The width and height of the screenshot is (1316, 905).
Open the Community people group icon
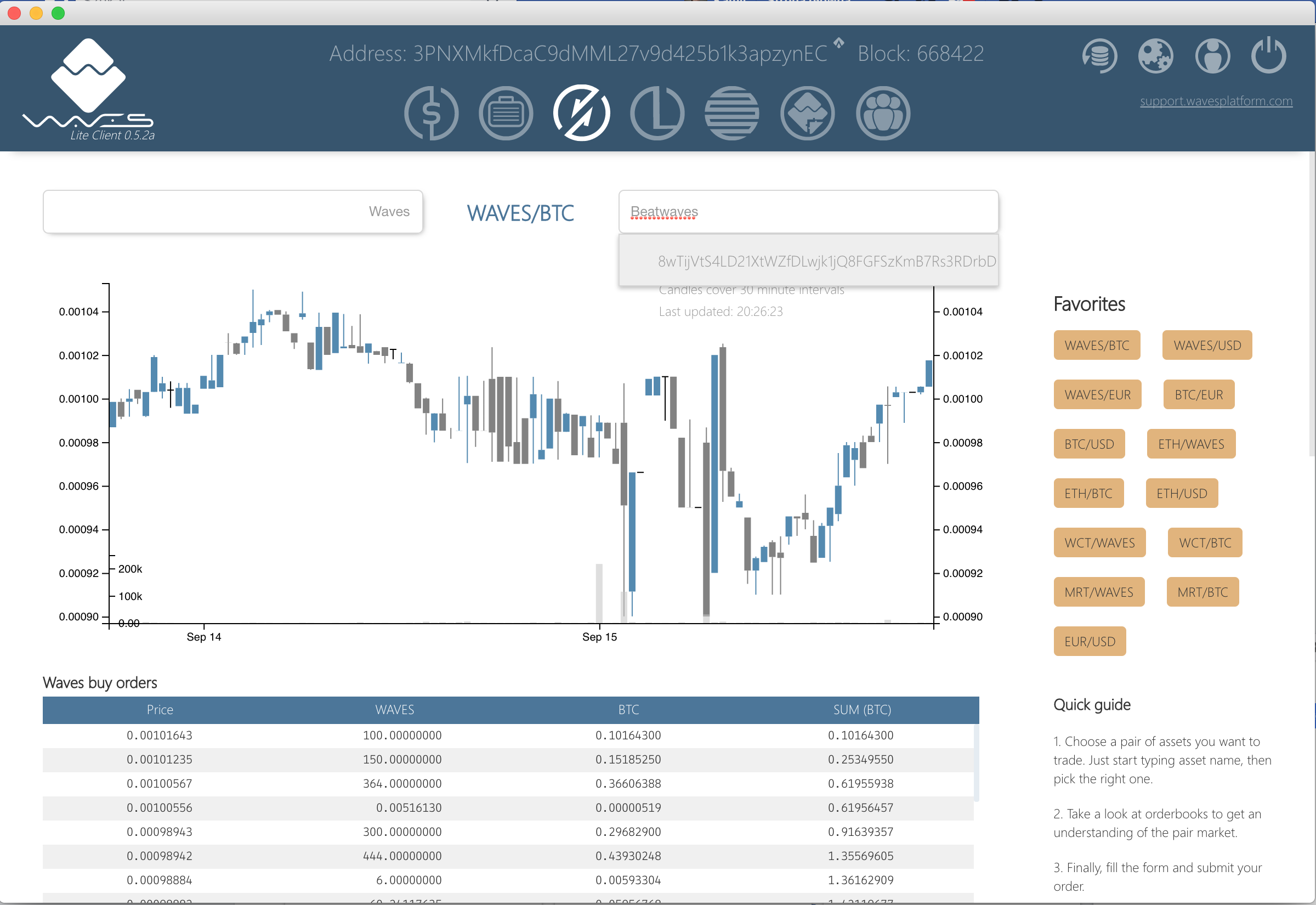coord(883,113)
